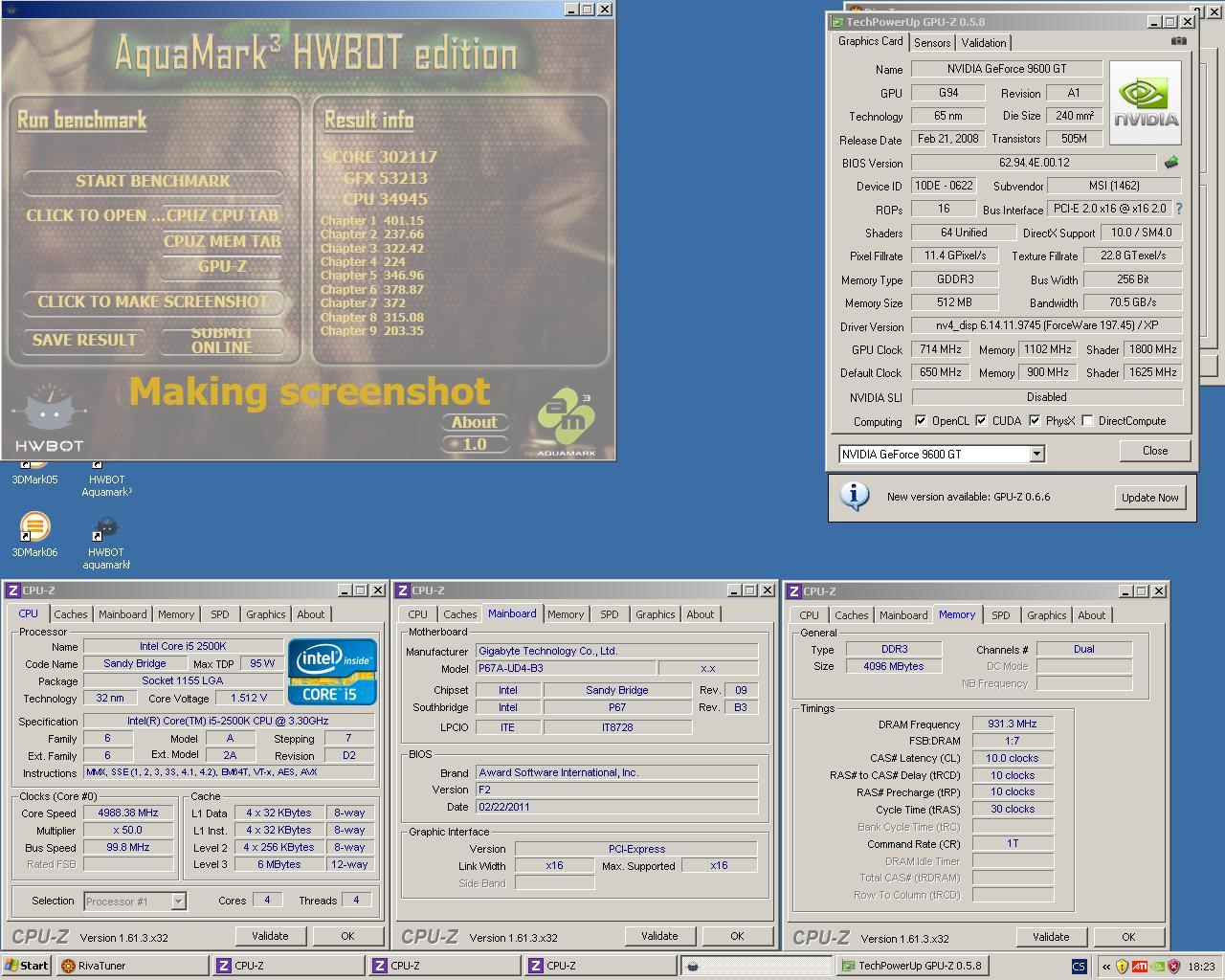Switch to the Sensors tab in GPU-Z
The image size is (1225, 980).
point(932,43)
